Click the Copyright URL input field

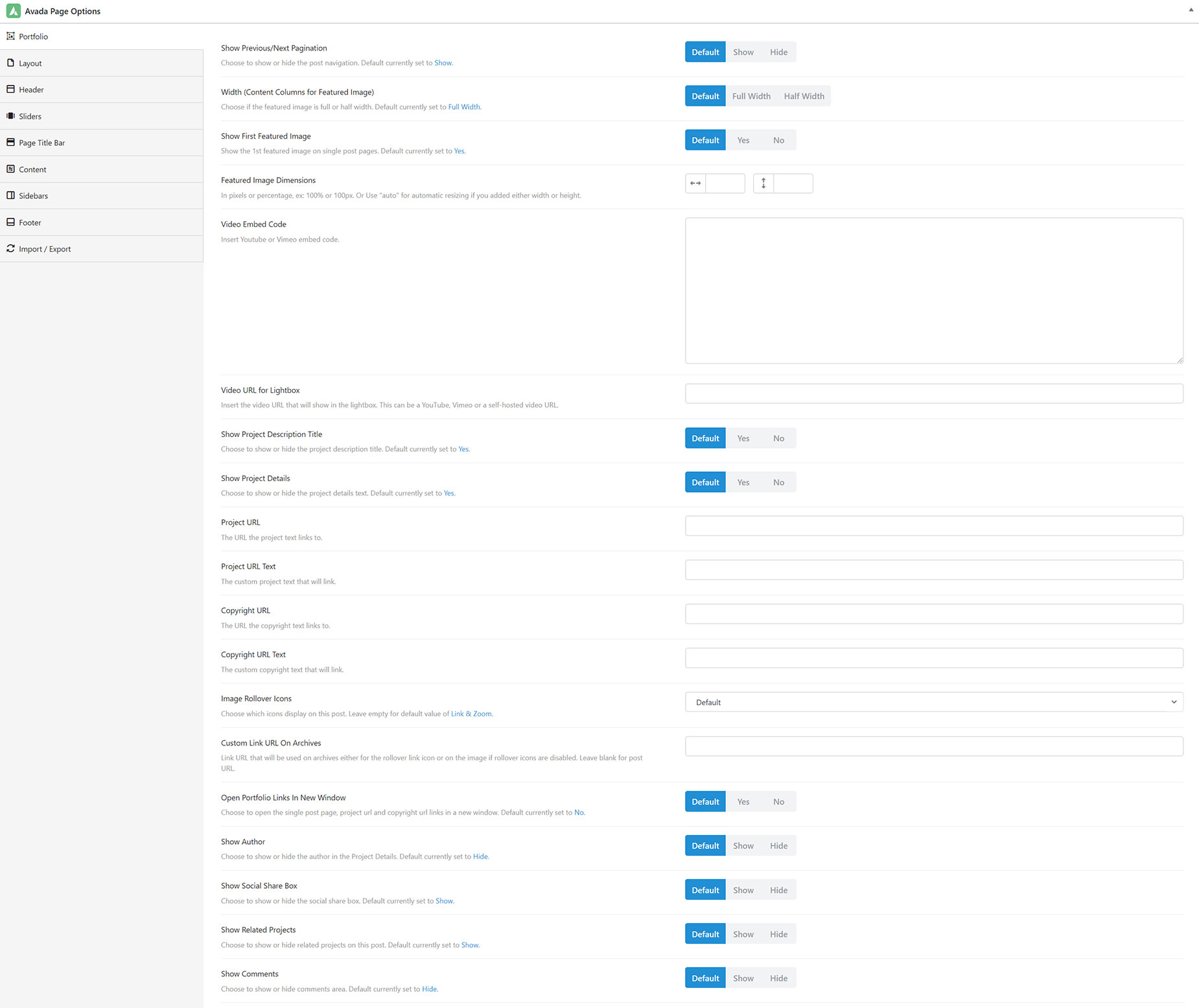pyautogui.click(x=934, y=614)
